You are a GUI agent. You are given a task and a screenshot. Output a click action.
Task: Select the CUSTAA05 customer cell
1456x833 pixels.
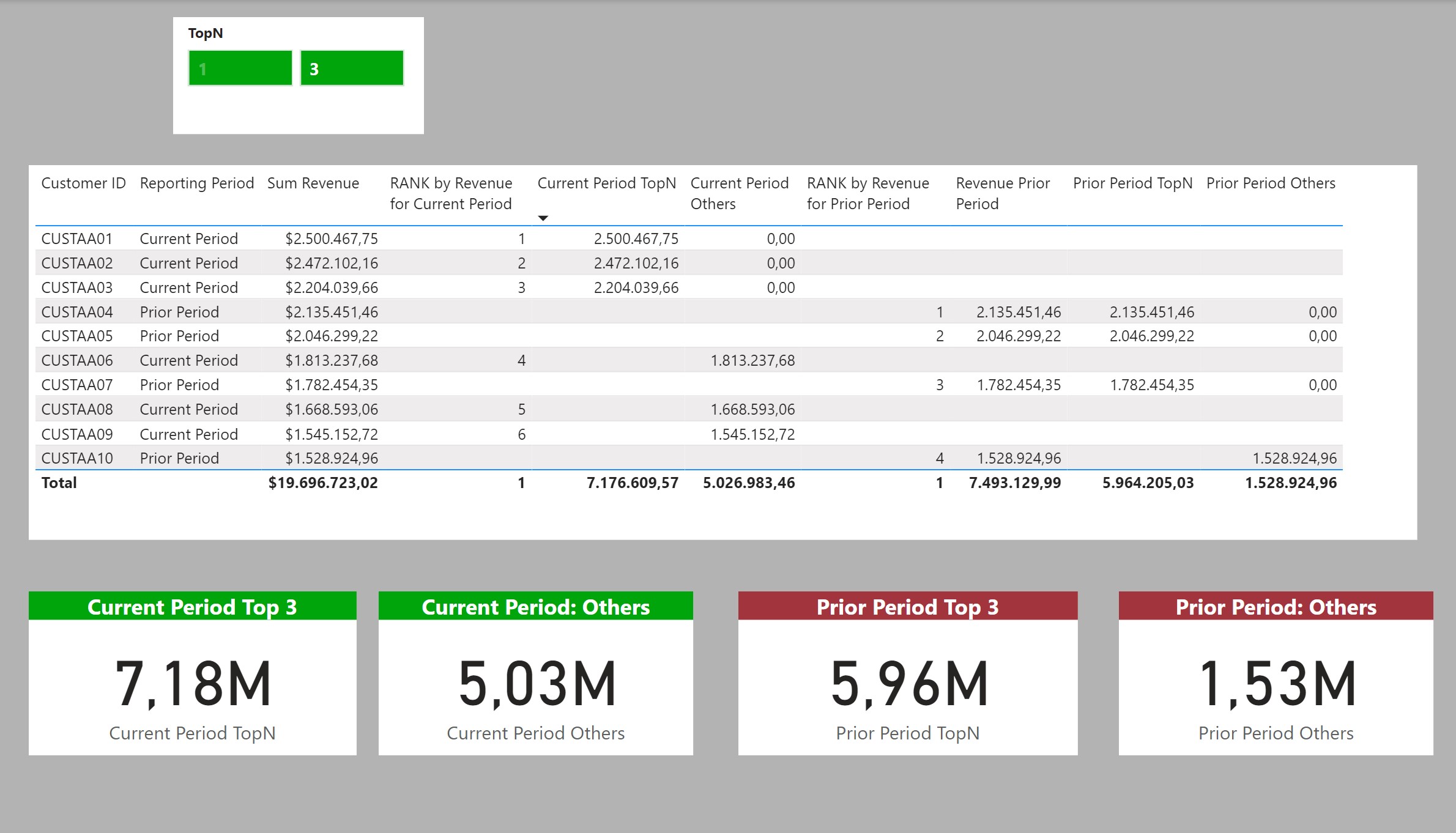point(77,336)
